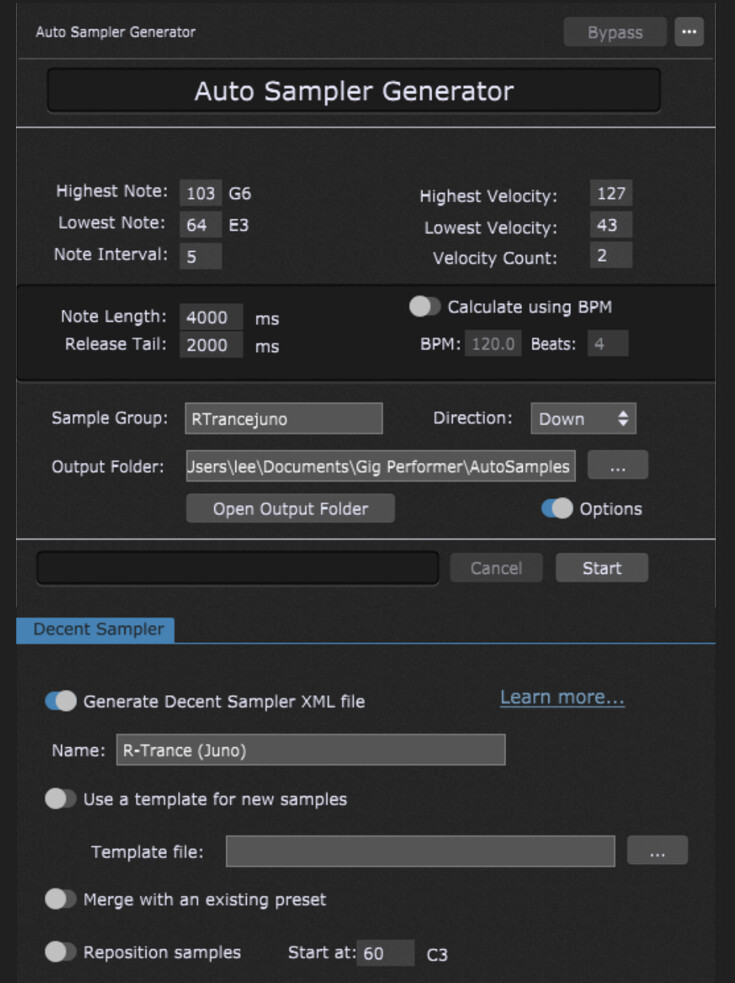Click the Highest Note number field
The image size is (735, 983).
200,193
